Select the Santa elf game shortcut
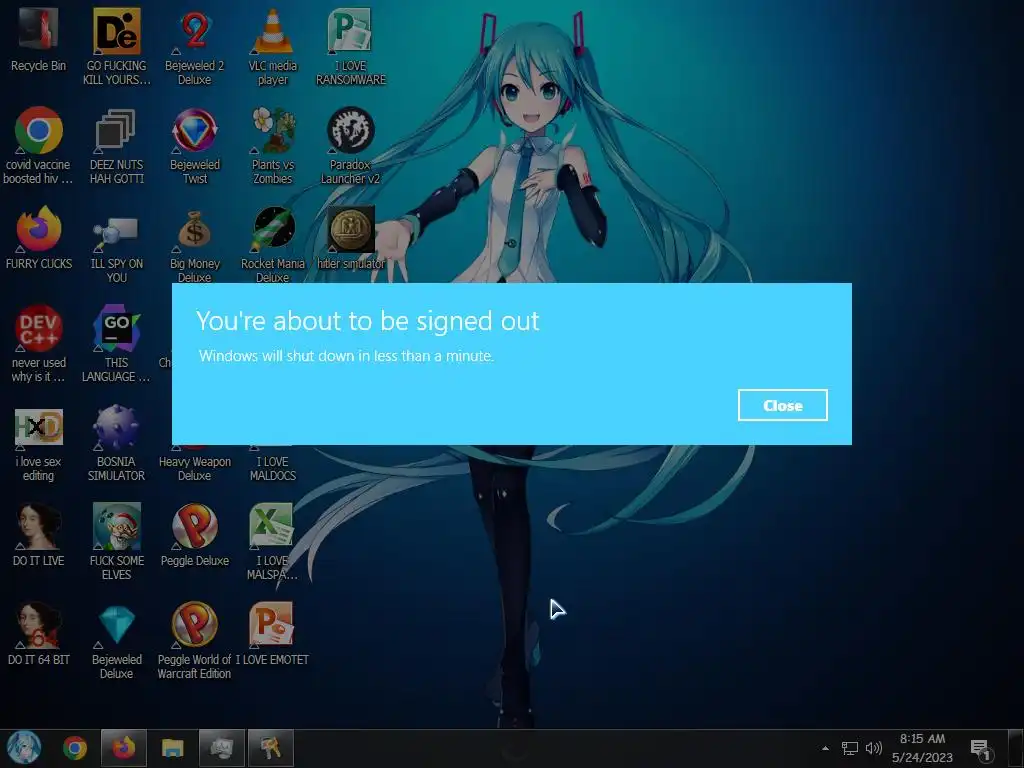The height and width of the screenshot is (768, 1024). tap(116, 526)
